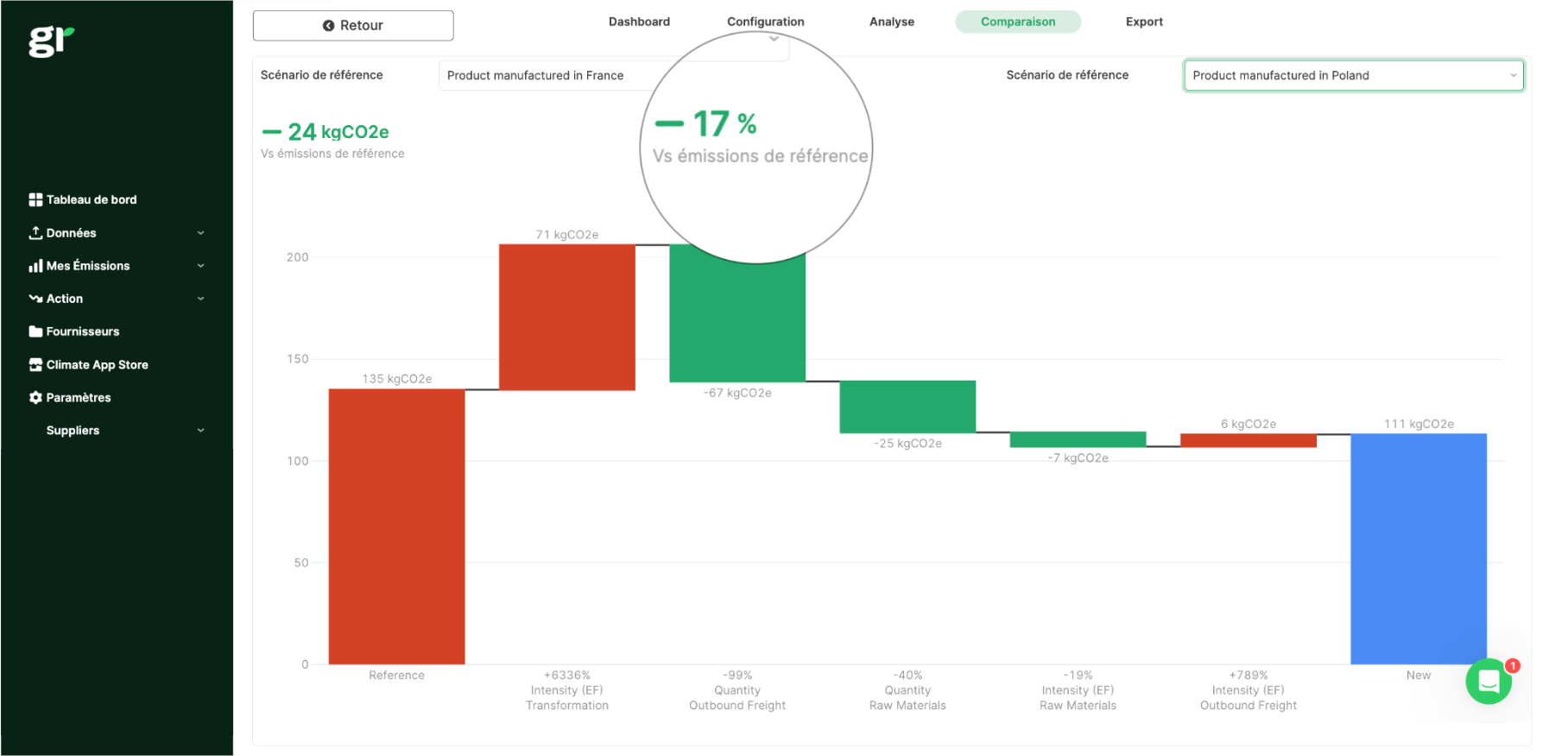Screen dimensions: 1568x756
Task: Click the Tableau de bord grid icon
Action: pyautogui.click(x=35, y=200)
